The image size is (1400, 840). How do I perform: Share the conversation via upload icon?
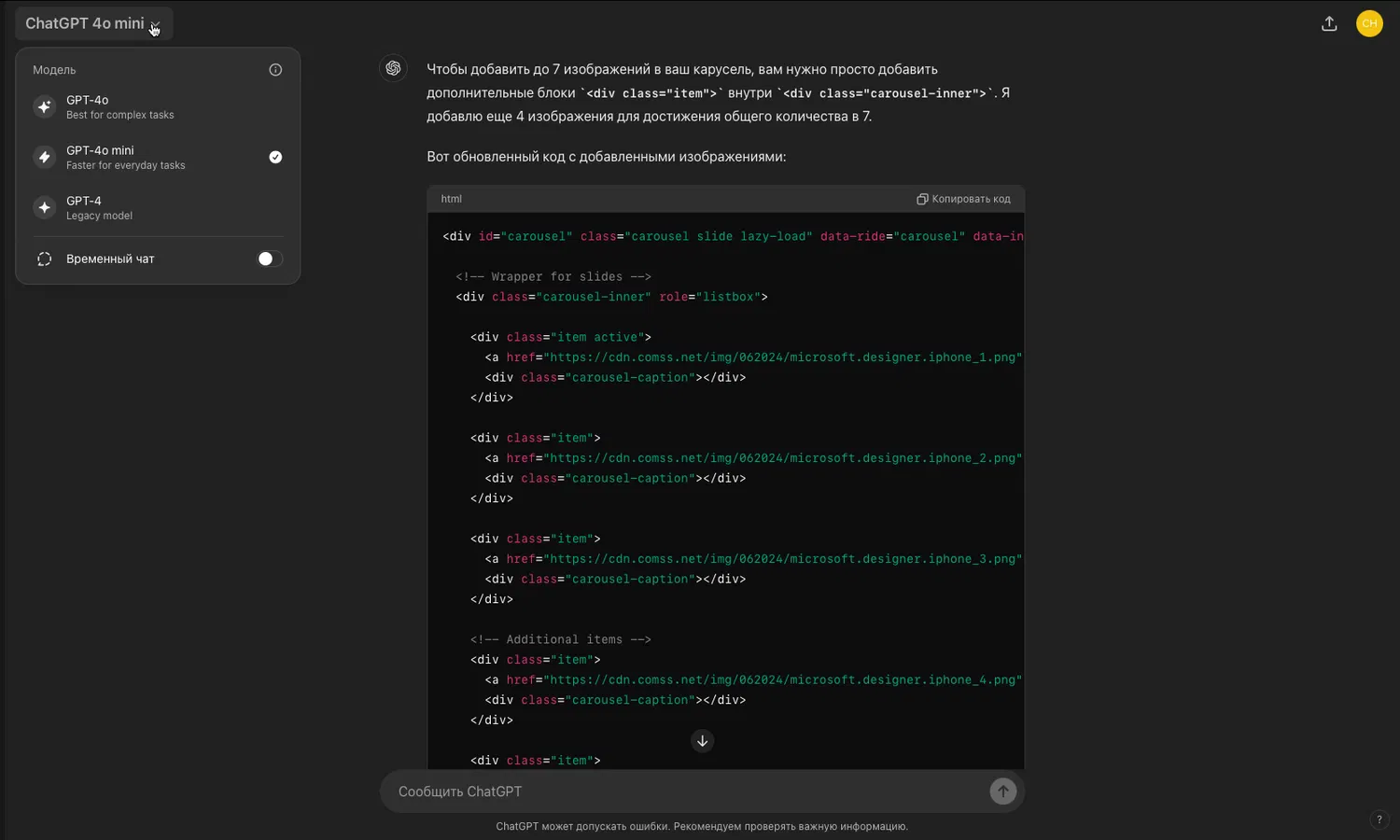1329,24
